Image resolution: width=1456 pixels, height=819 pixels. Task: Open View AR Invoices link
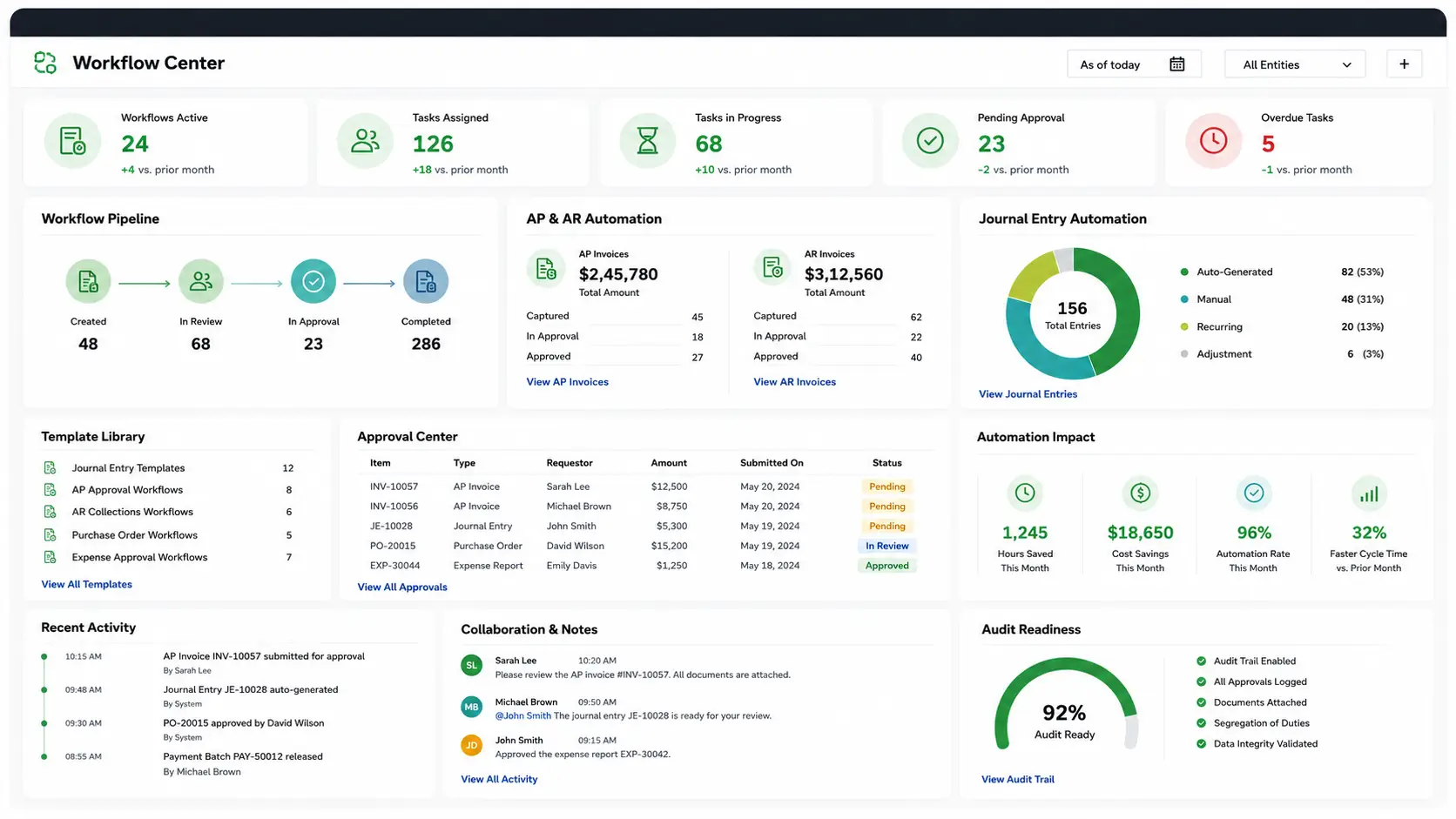(x=794, y=382)
